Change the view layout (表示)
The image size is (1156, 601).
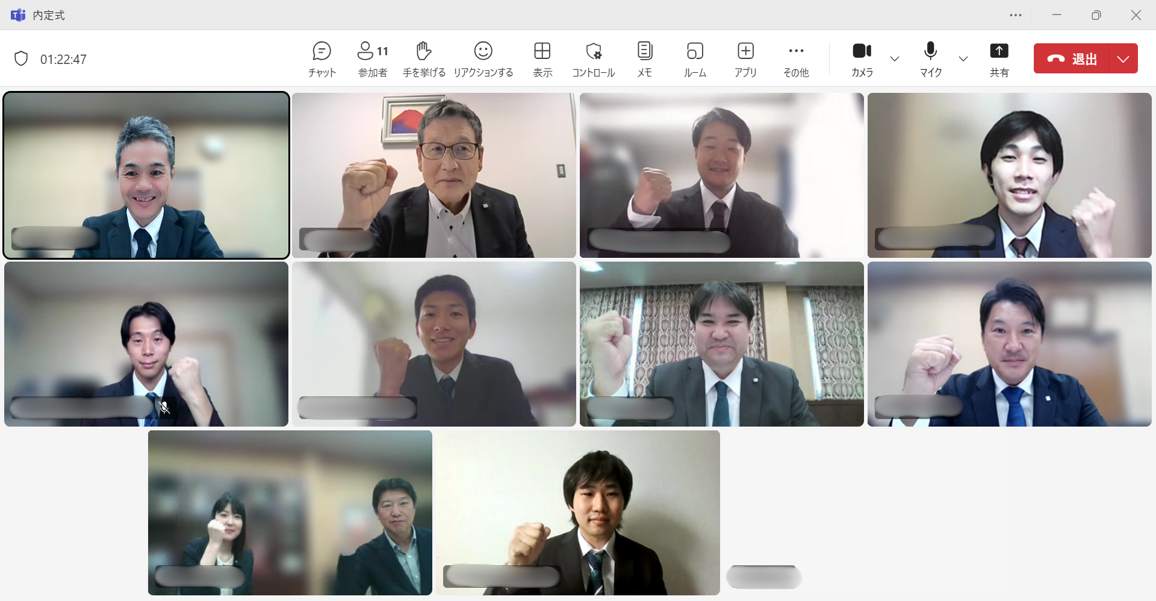coord(542,59)
